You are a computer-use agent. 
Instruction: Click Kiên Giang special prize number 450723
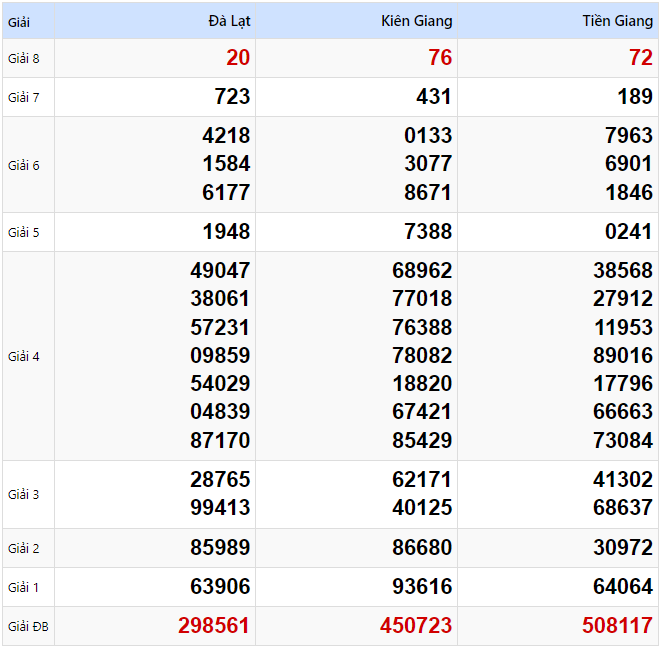coord(416,626)
